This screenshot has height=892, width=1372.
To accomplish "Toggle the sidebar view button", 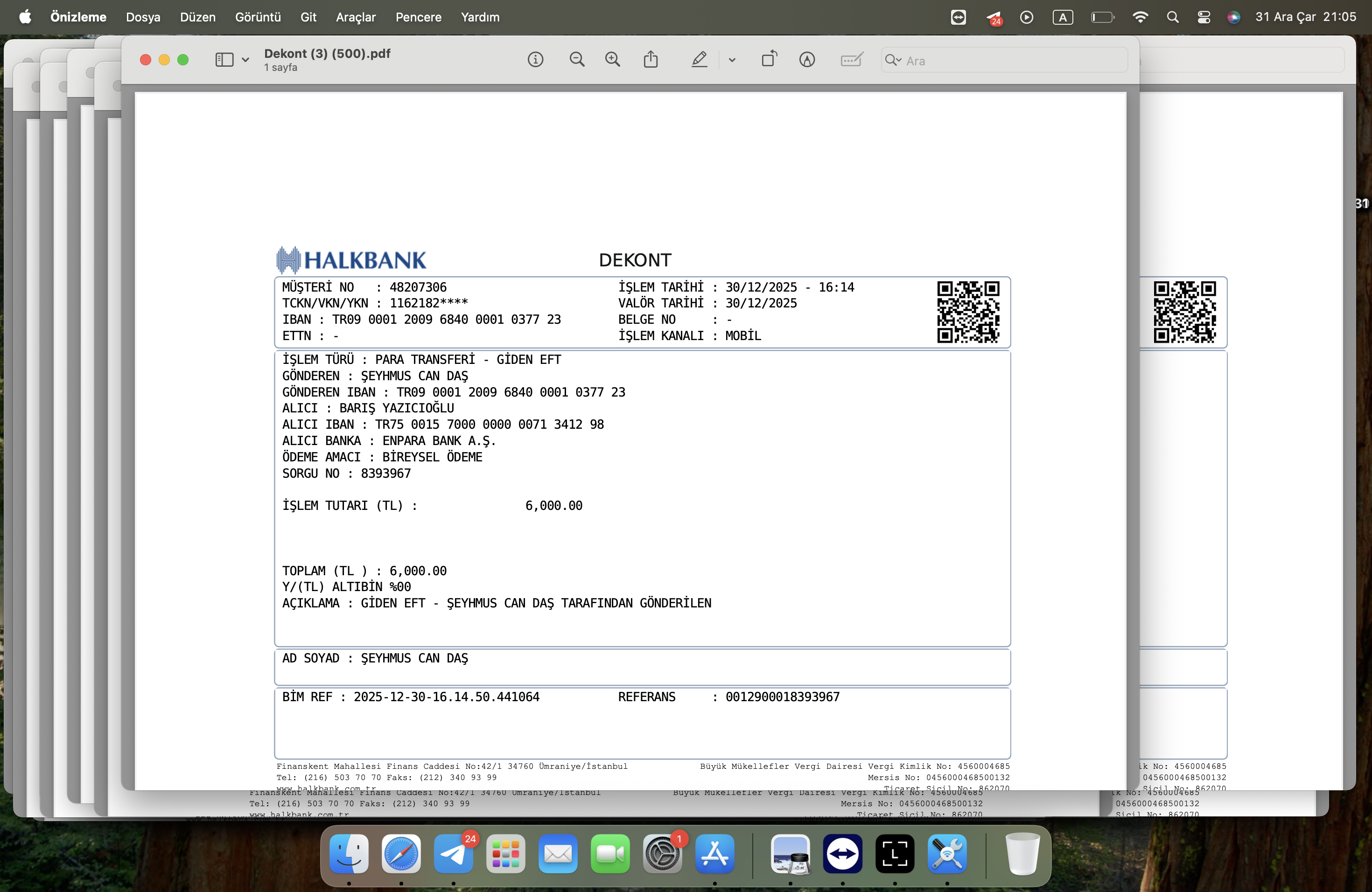I will tap(224, 59).
